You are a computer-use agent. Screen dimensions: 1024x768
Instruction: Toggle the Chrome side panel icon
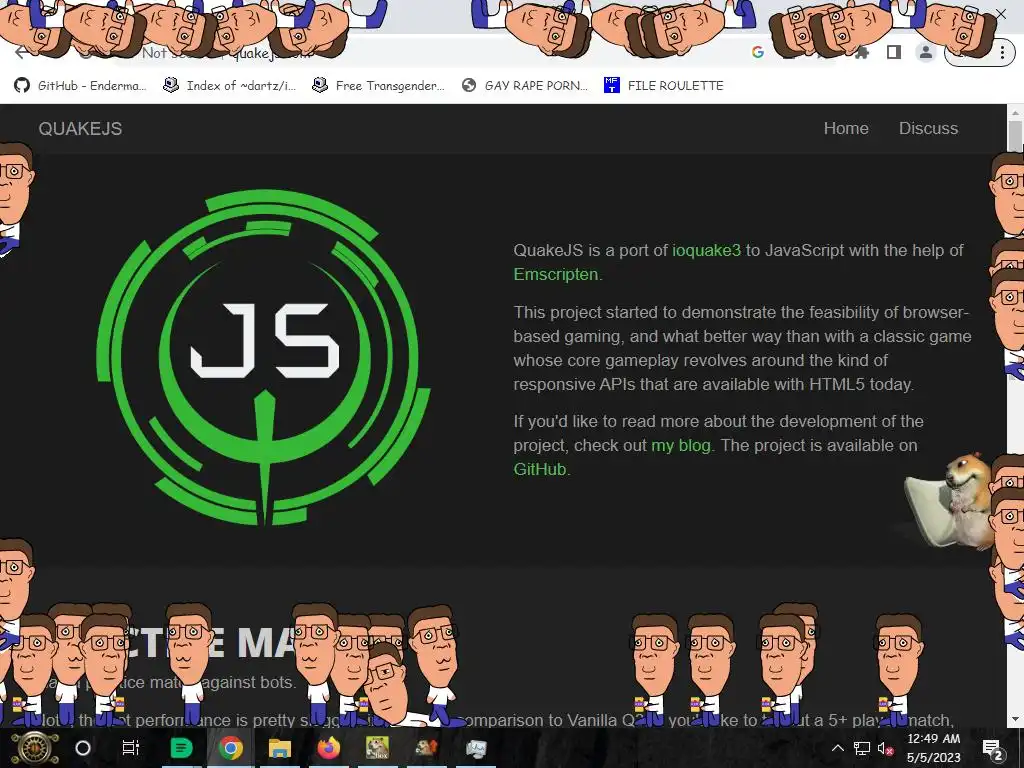pos(894,52)
